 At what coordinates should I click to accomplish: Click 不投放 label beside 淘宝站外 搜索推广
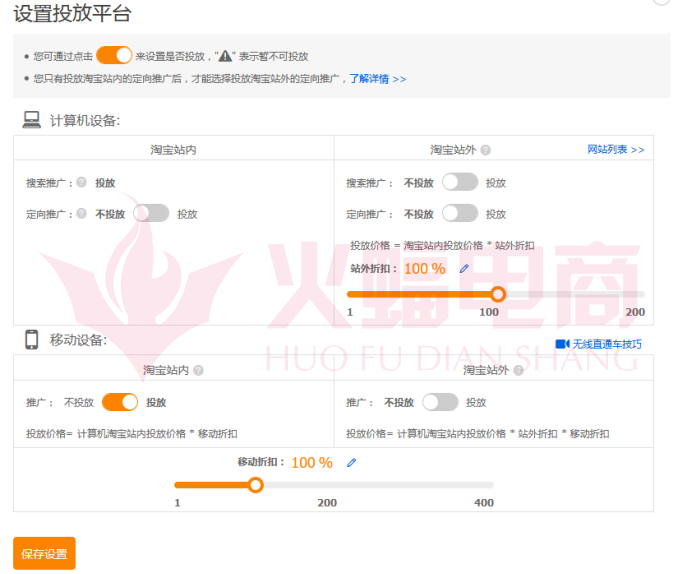coord(419,183)
